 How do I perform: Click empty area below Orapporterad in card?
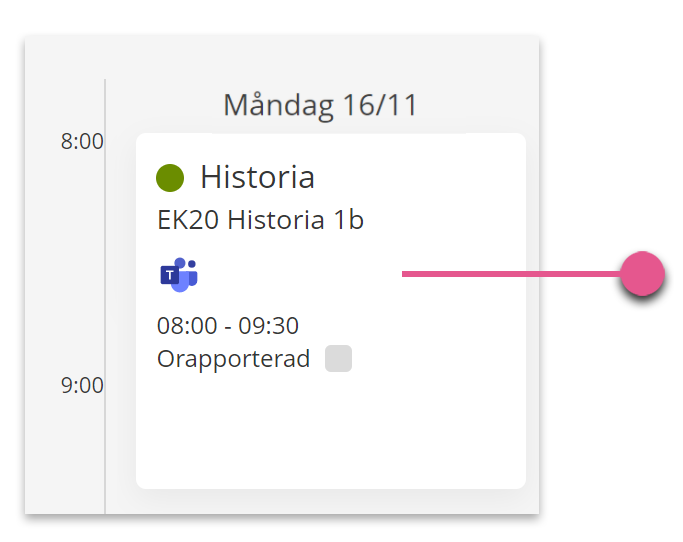pos(331,431)
